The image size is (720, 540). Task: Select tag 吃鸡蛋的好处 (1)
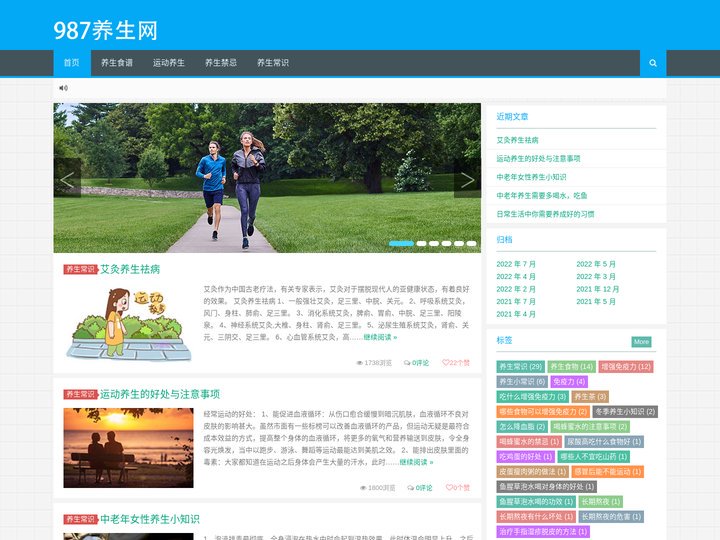[x=526, y=456]
